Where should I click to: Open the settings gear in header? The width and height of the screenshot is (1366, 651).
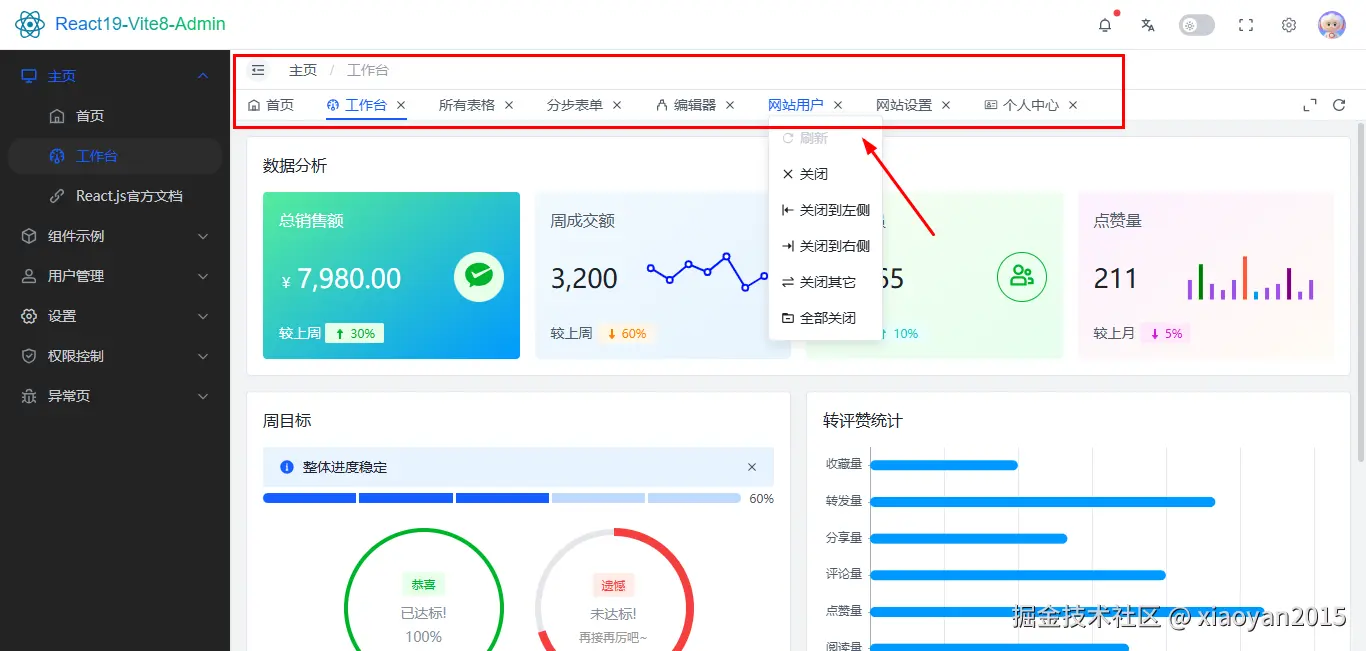click(x=1289, y=25)
